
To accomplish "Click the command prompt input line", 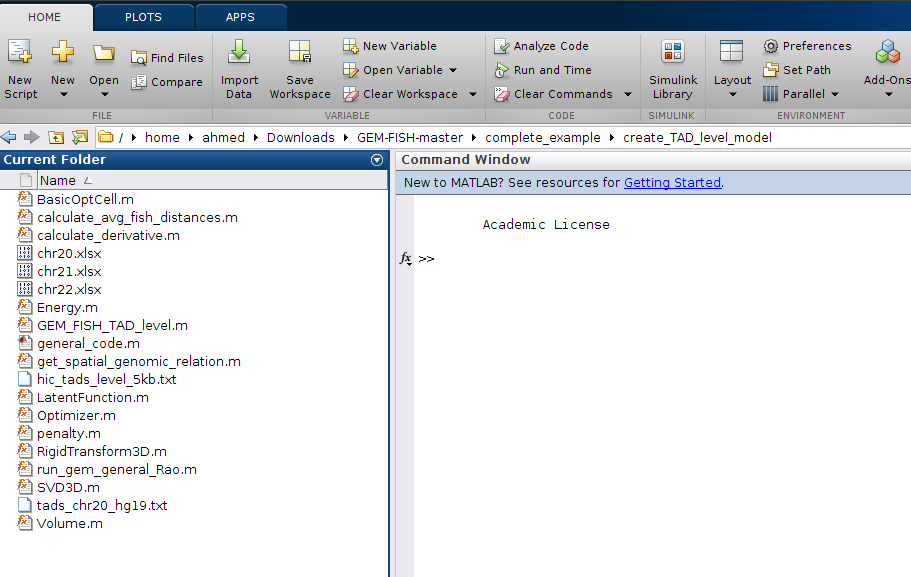I will 662,259.
